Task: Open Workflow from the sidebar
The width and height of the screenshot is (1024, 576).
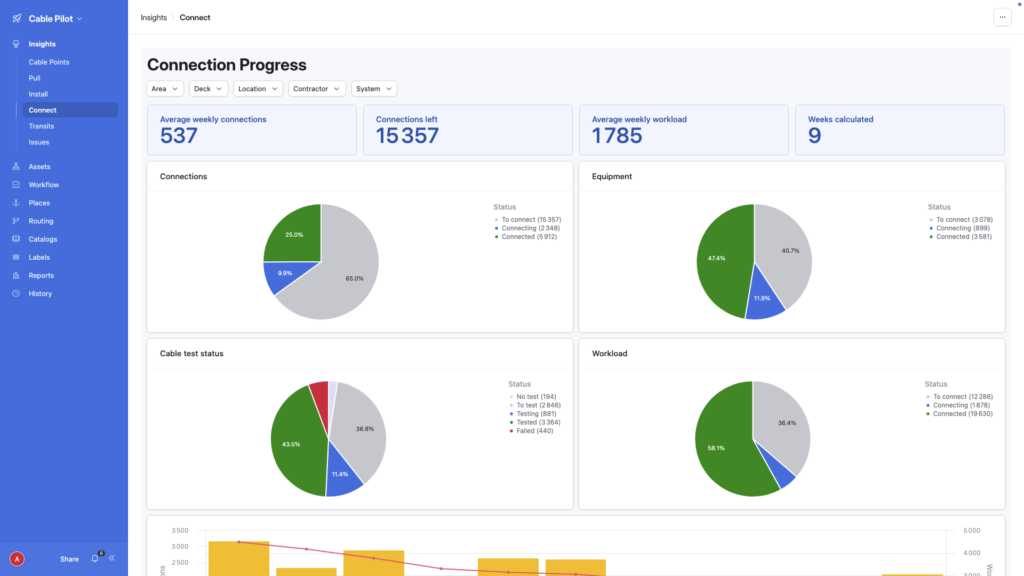Action: coord(15,184)
